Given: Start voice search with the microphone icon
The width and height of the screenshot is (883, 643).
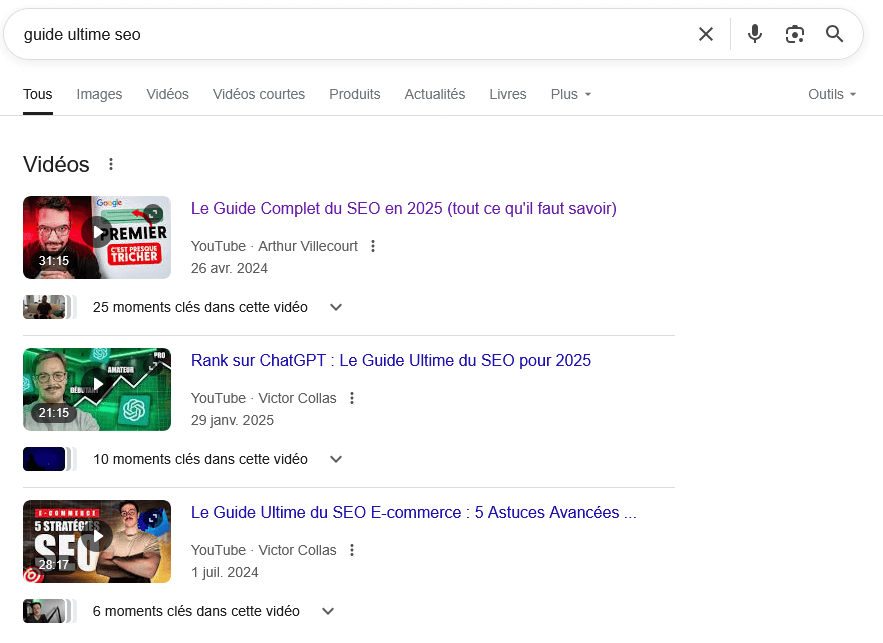Looking at the screenshot, I should (755, 34).
